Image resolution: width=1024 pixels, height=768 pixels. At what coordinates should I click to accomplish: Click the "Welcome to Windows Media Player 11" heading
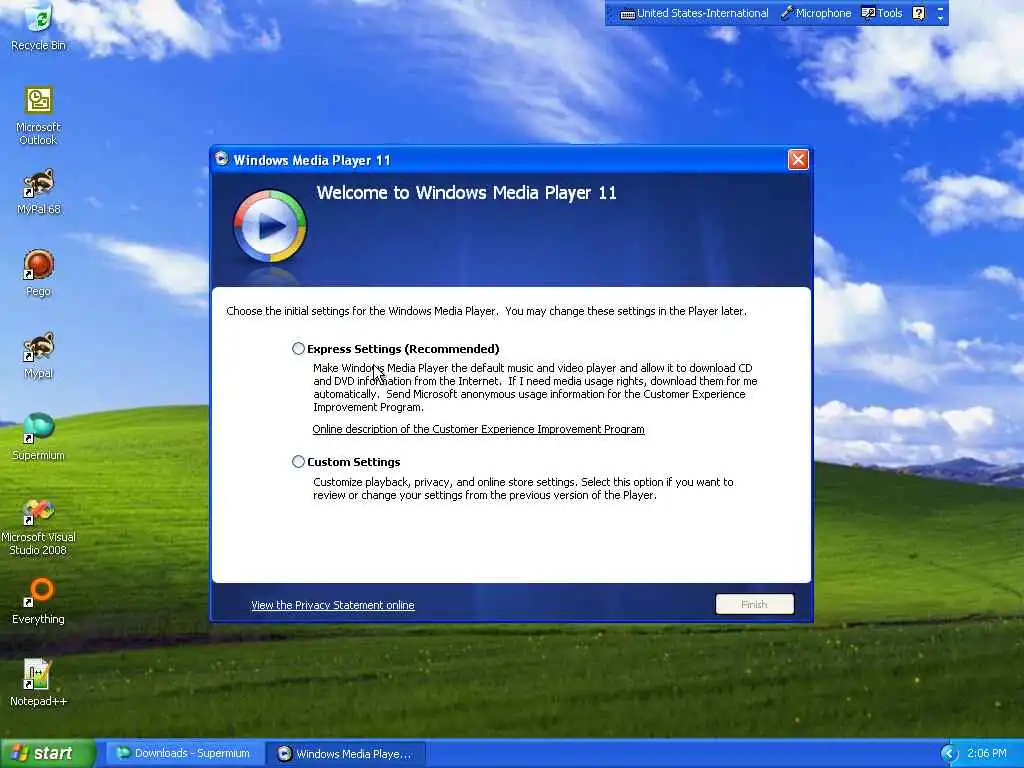click(466, 193)
